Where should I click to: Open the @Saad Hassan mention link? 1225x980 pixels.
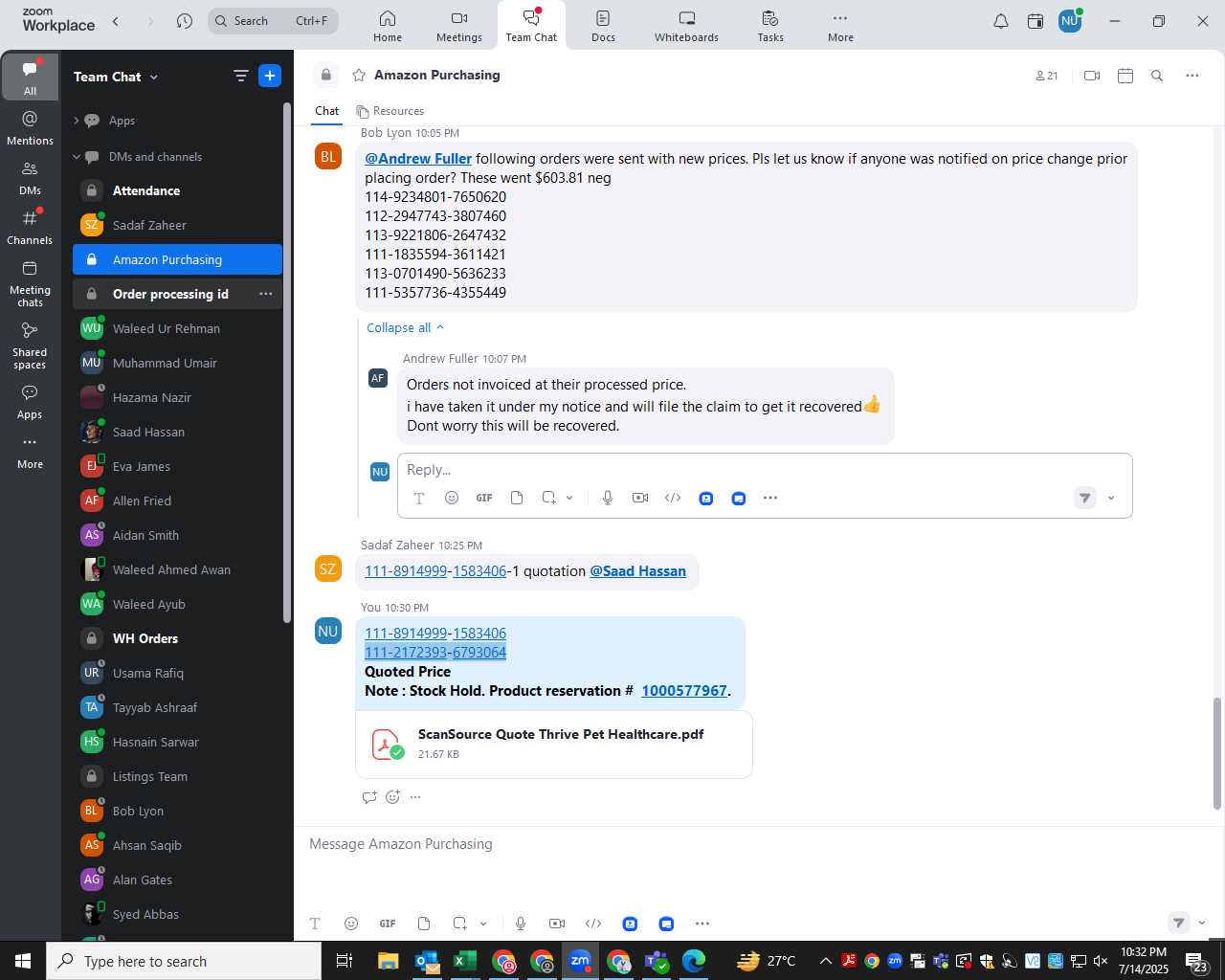click(x=637, y=571)
